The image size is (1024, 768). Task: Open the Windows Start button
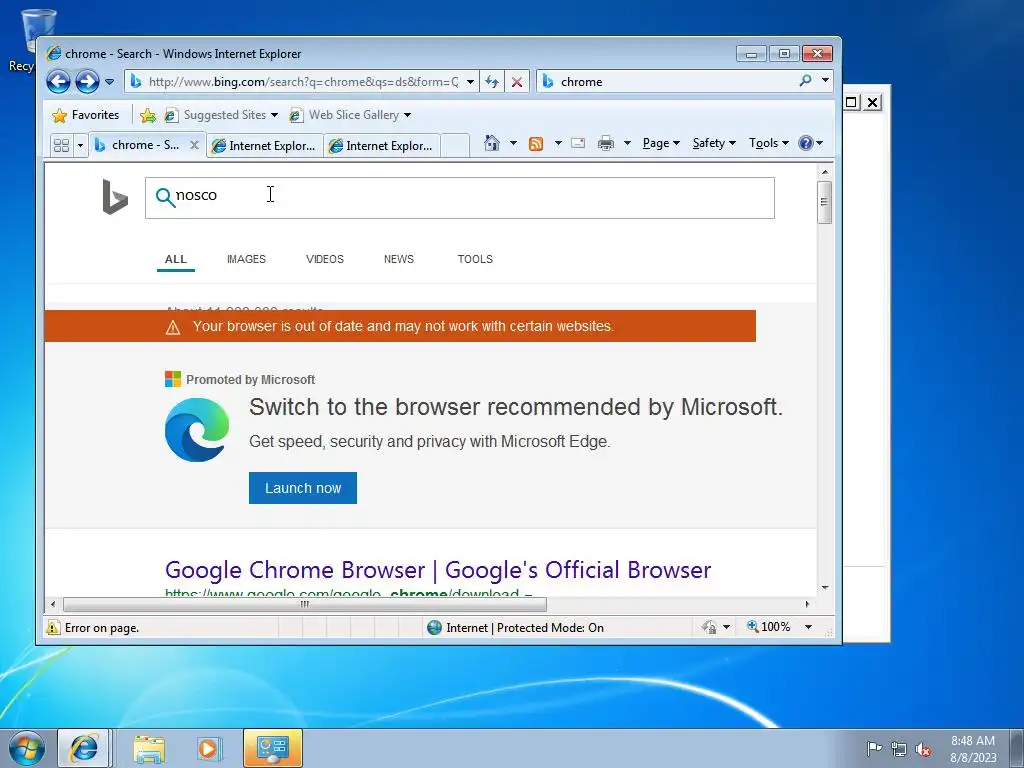pos(26,748)
